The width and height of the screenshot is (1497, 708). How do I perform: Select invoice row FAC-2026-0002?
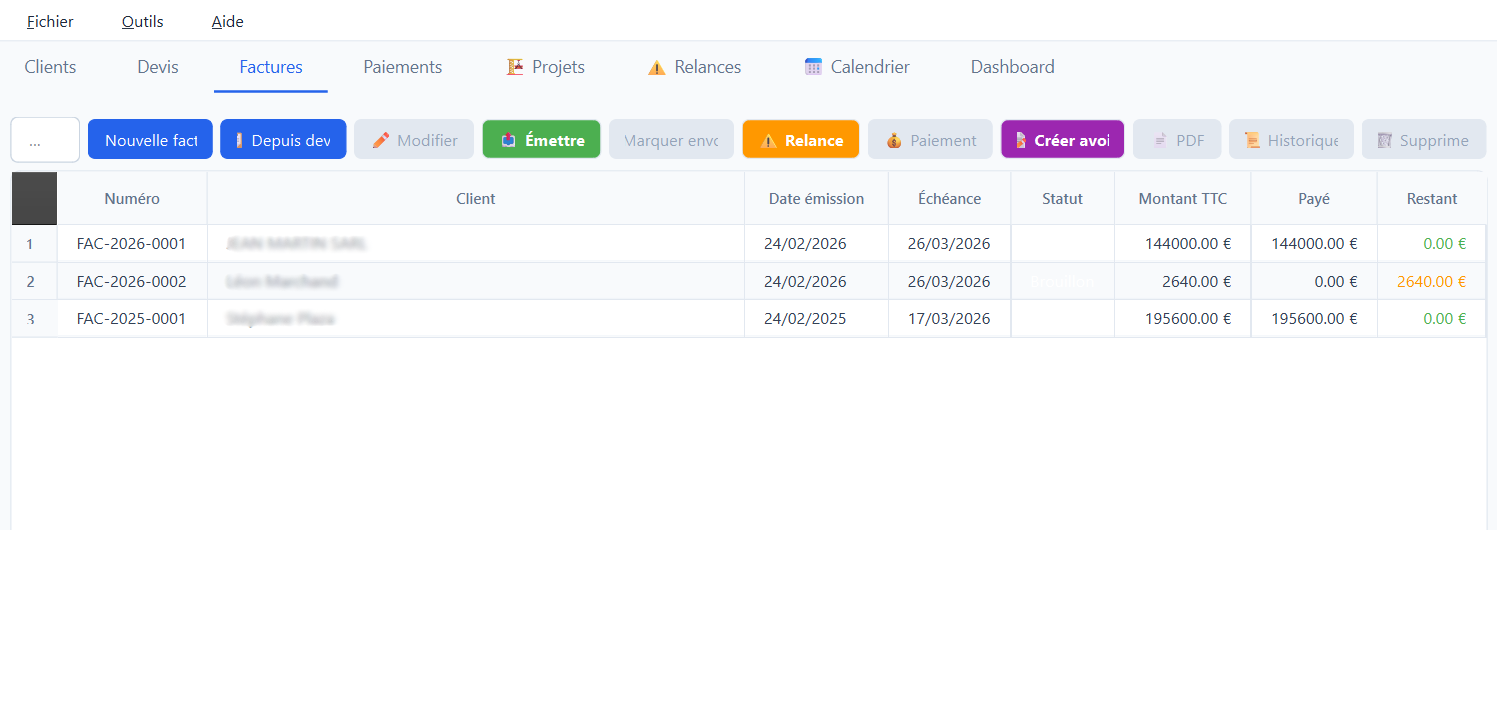pyautogui.click(x=131, y=282)
